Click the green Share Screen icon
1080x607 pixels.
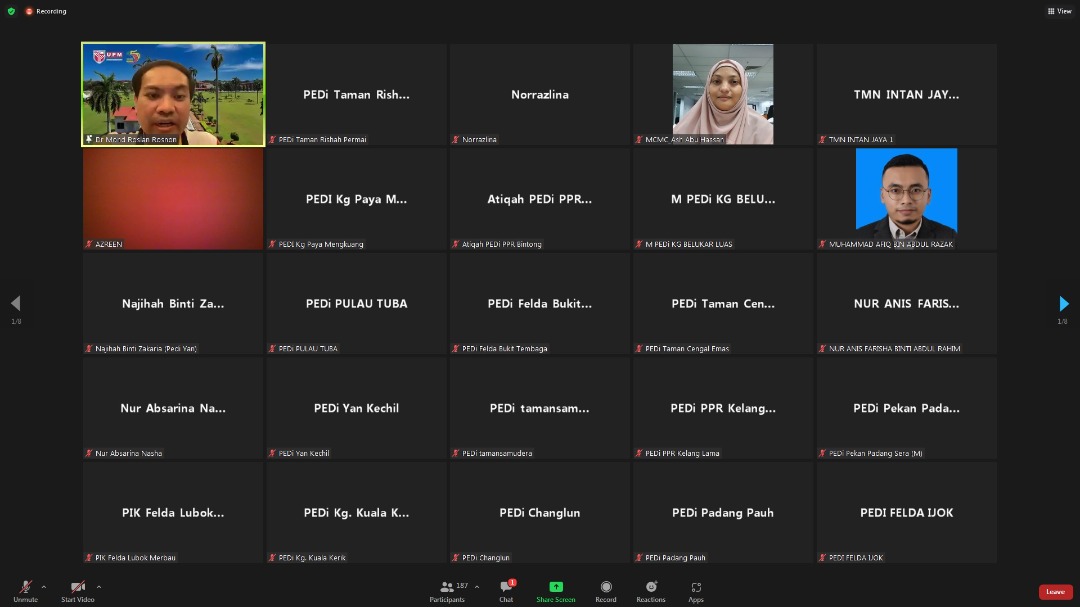click(x=556, y=587)
